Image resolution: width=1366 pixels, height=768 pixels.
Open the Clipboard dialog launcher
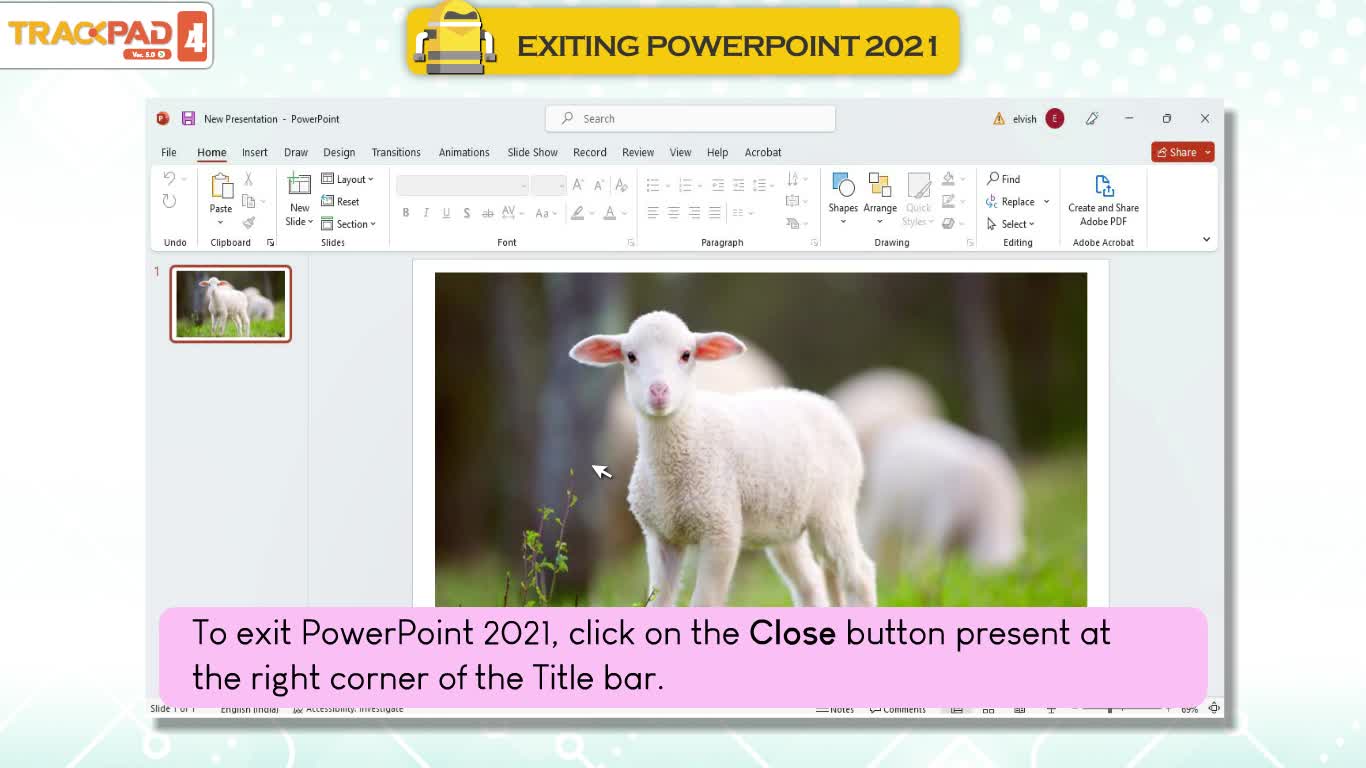[x=270, y=242]
